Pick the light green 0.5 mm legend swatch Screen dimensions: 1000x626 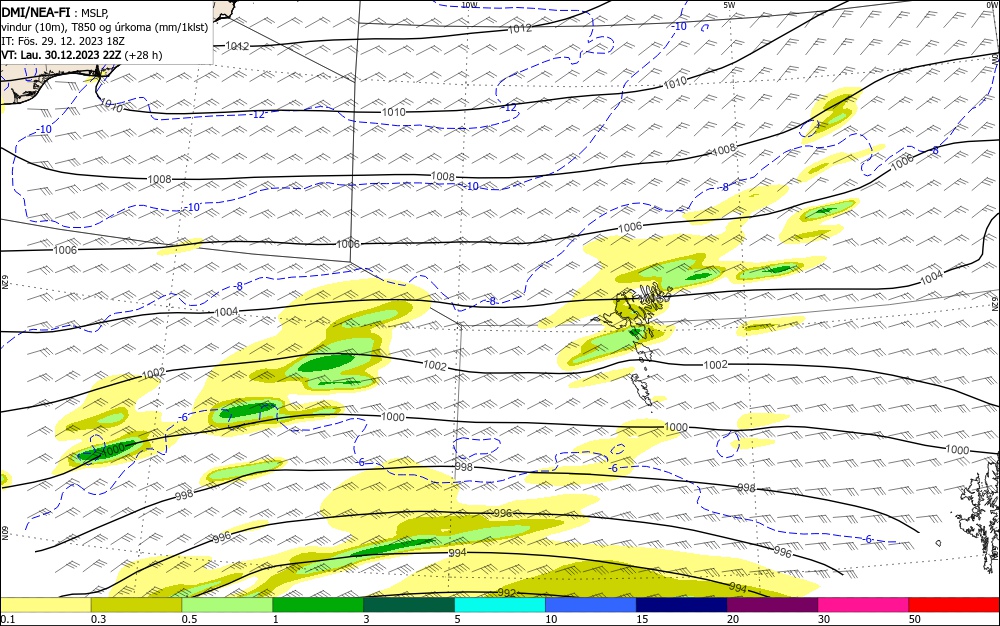tap(227, 605)
